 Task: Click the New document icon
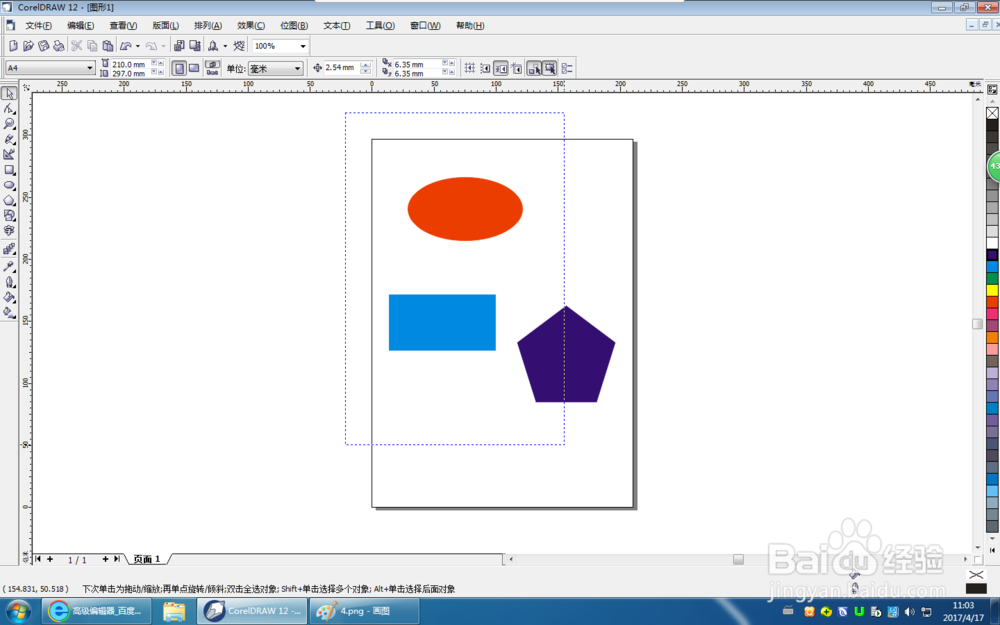tap(13, 46)
